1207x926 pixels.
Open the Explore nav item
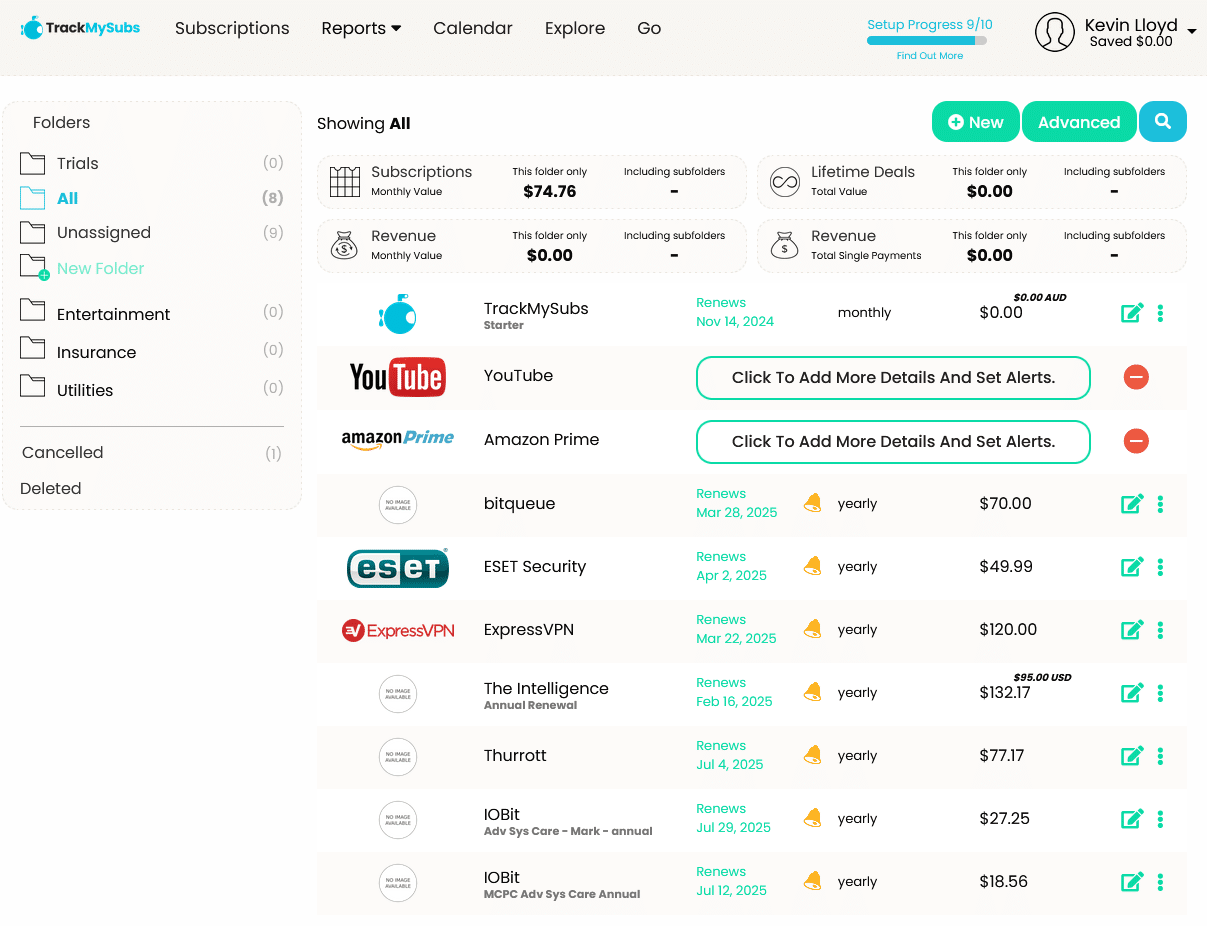pyautogui.click(x=575, y=28)
